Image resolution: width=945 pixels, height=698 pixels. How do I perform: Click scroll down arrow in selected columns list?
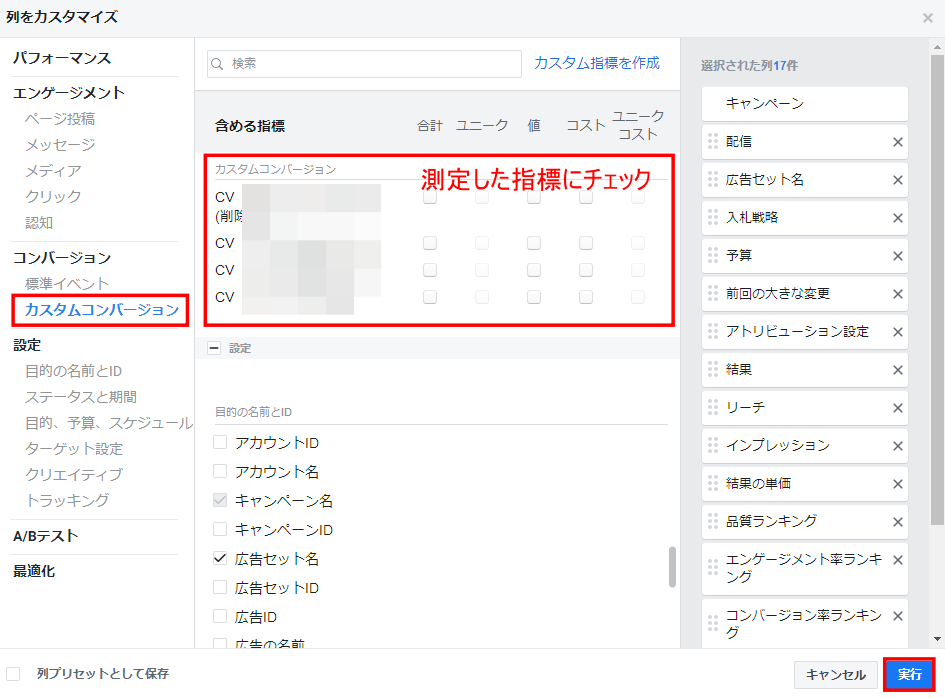tap(937, 639)
